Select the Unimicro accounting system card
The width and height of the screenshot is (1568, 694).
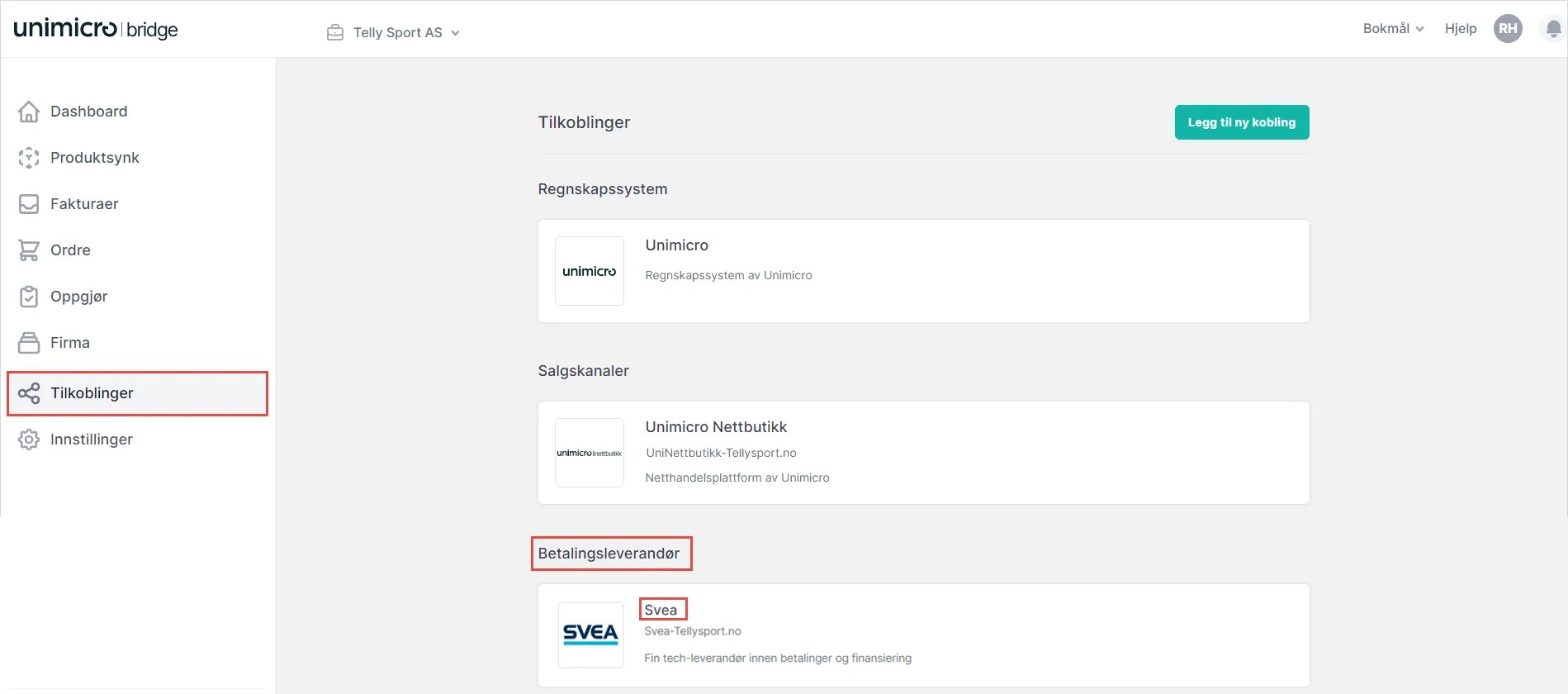click(922, 271)
